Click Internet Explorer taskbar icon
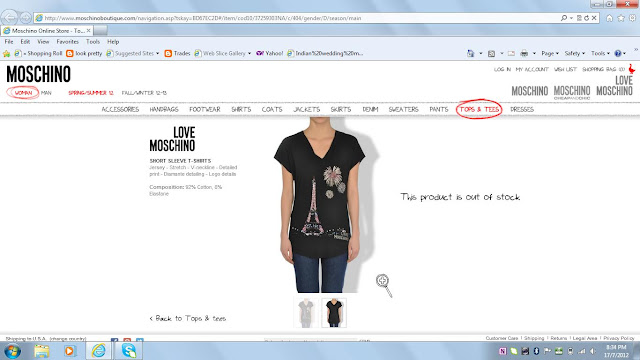 tap(98, 351)
